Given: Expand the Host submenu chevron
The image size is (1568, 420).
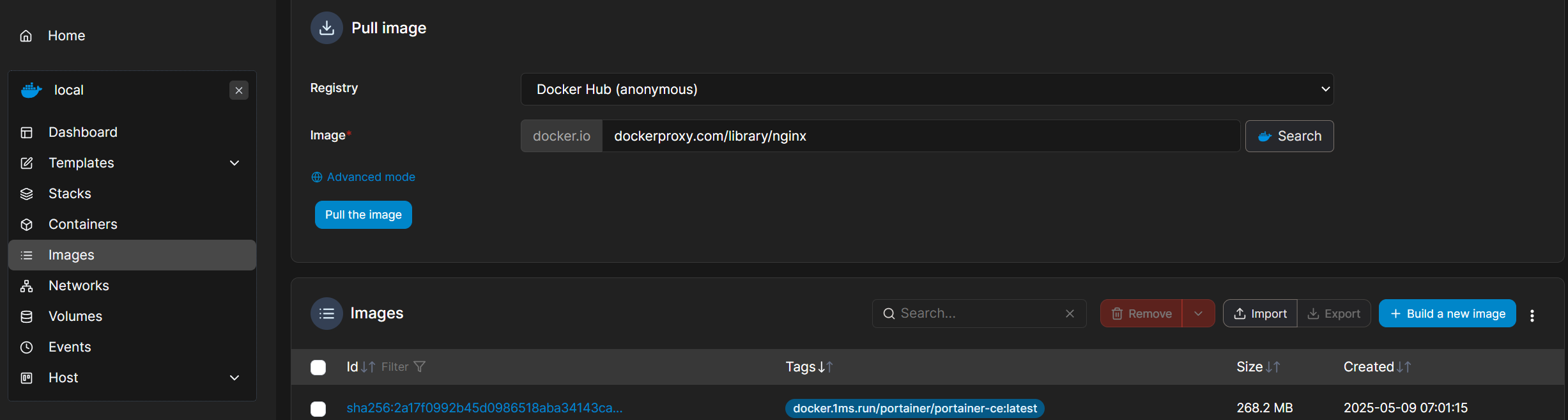Looking at the screenshot, I should (234, 378).
